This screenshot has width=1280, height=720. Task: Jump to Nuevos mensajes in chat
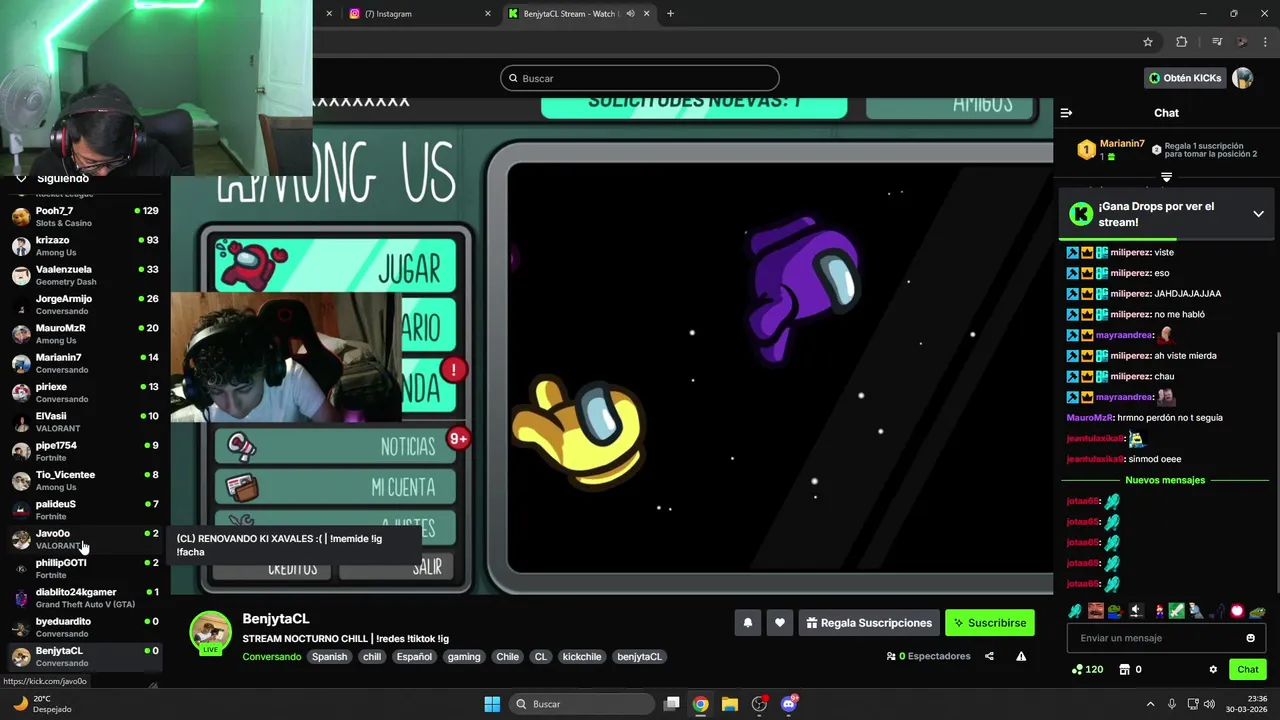(1165, 480)
